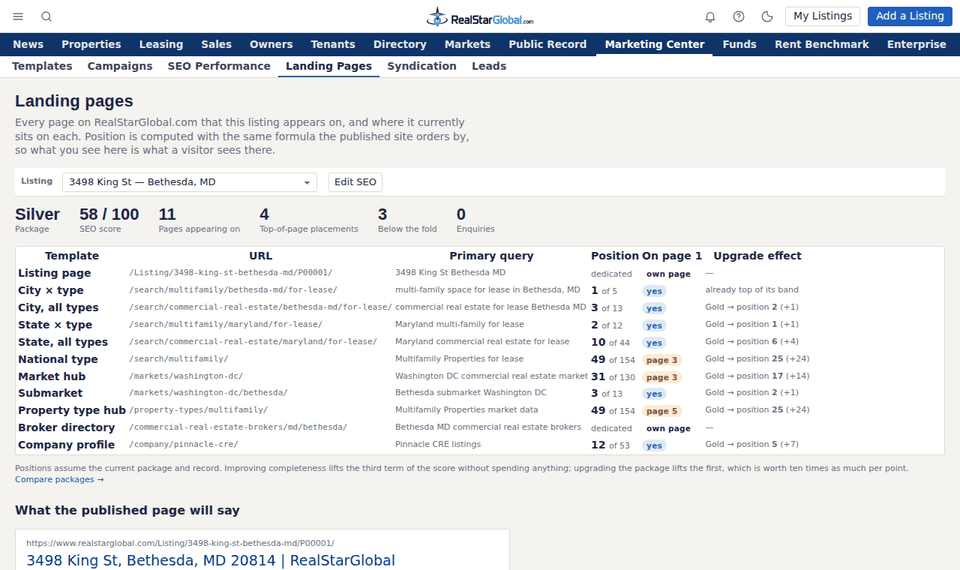
Task: Switch to the Leads tab
Action: coord(489,66)
